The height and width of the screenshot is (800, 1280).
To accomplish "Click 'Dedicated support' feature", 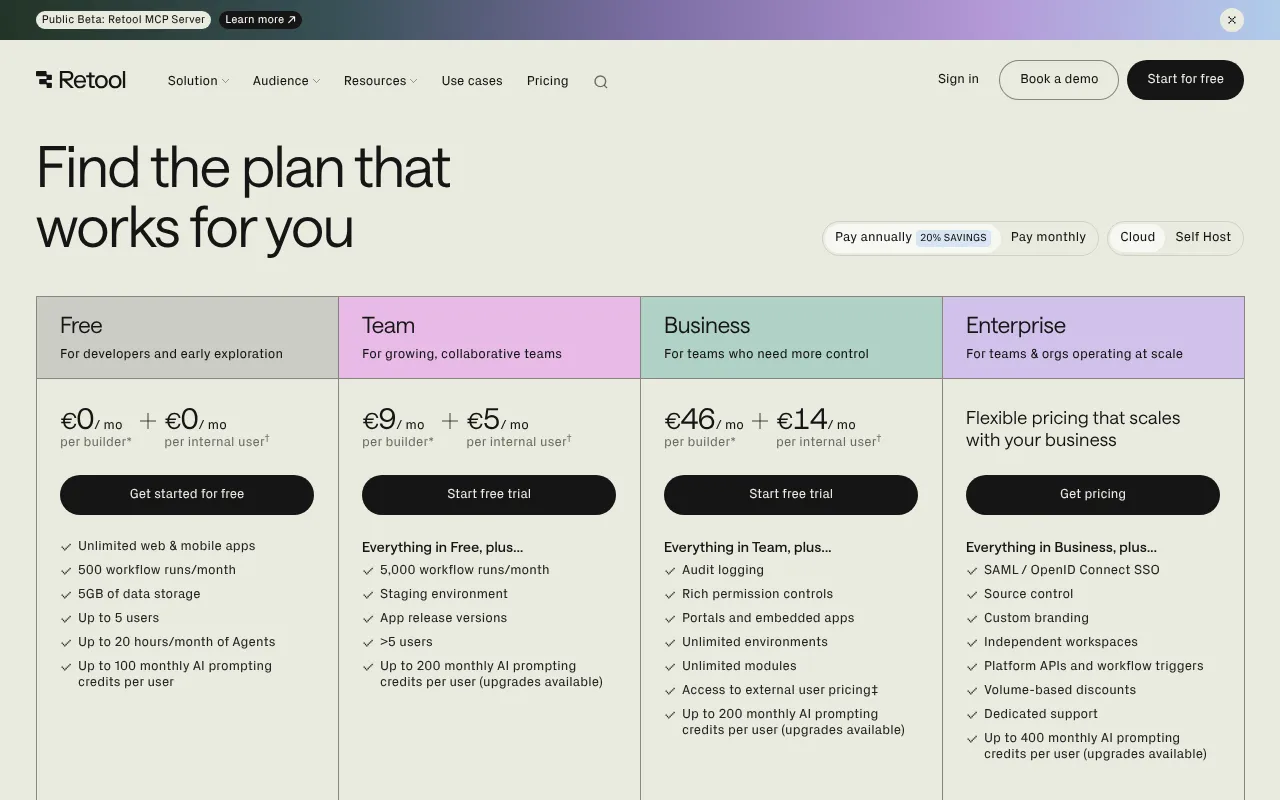I will [x=1041, y=714].
